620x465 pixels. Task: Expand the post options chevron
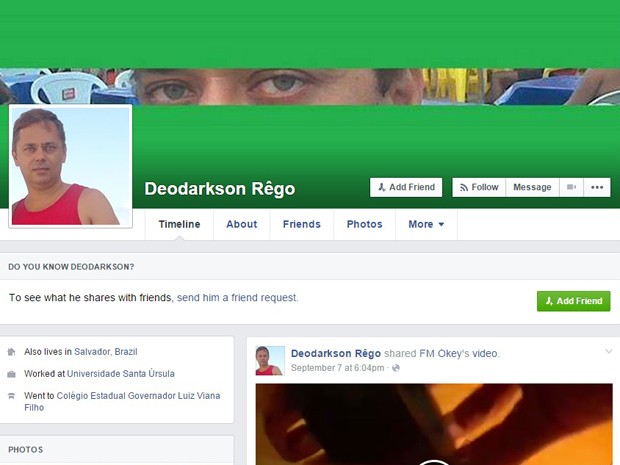[x=609, y=351]
